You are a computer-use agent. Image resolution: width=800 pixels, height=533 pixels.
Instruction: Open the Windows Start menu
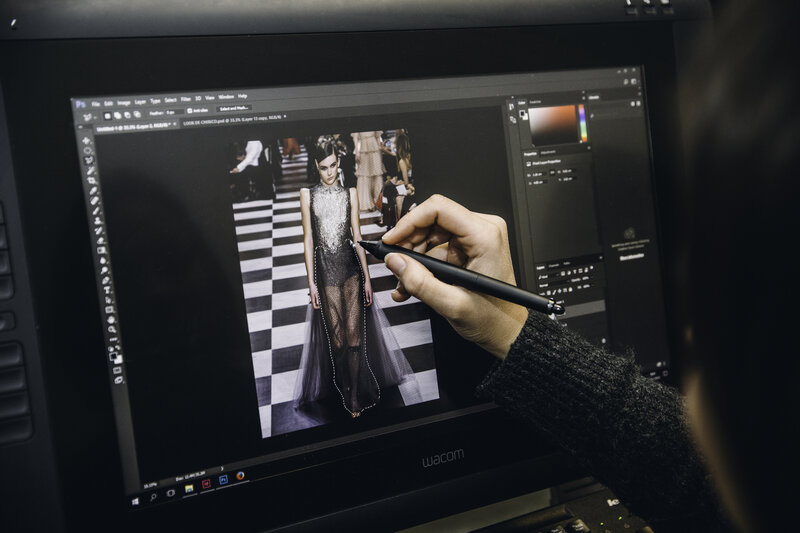[135, 502]
